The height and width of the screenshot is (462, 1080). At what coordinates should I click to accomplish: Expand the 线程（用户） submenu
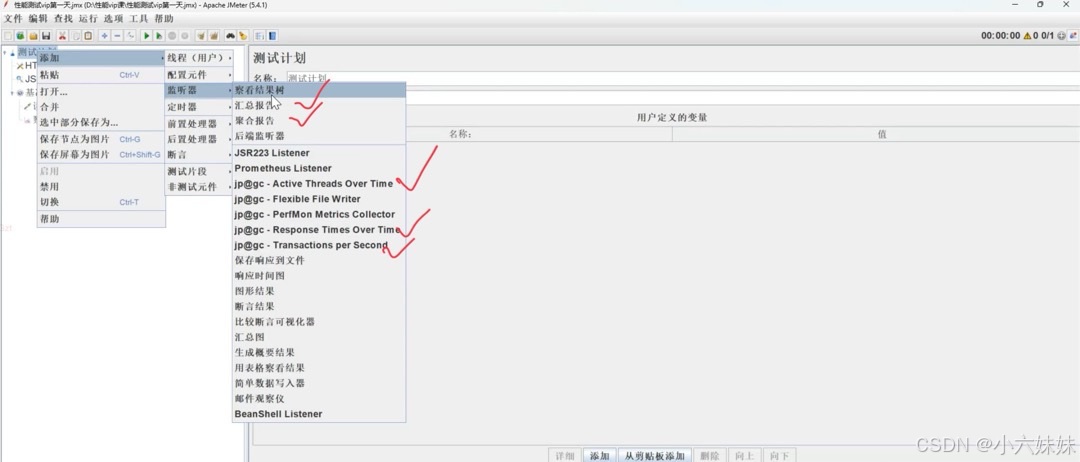(199, 58)
